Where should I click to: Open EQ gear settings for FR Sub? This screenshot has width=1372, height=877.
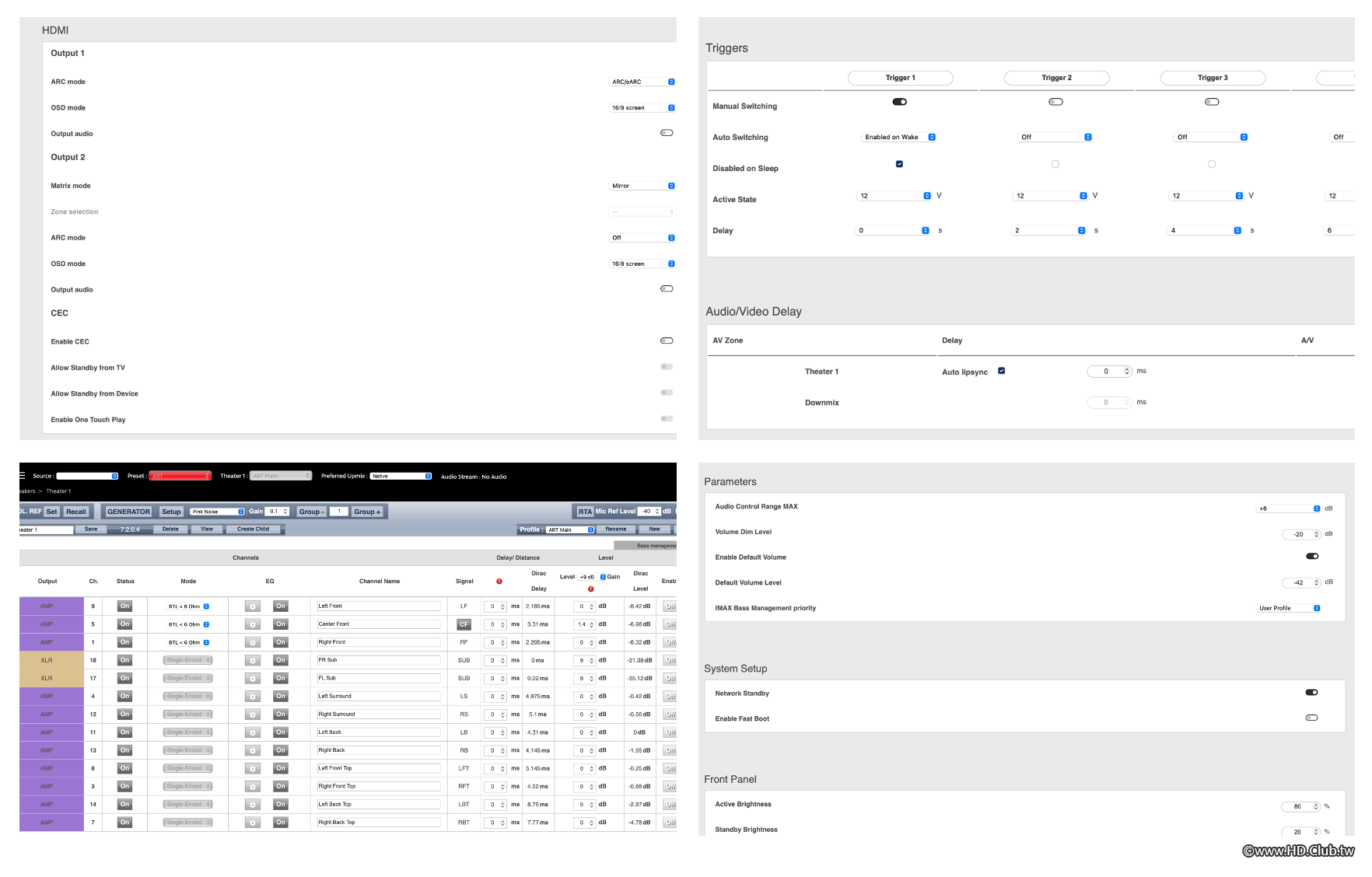[x=252, y=660]
